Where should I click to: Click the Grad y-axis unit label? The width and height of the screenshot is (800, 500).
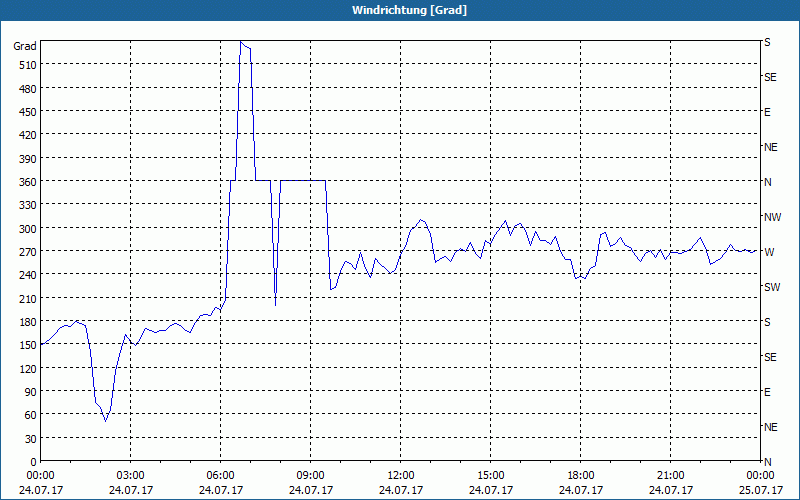point(24,46)
